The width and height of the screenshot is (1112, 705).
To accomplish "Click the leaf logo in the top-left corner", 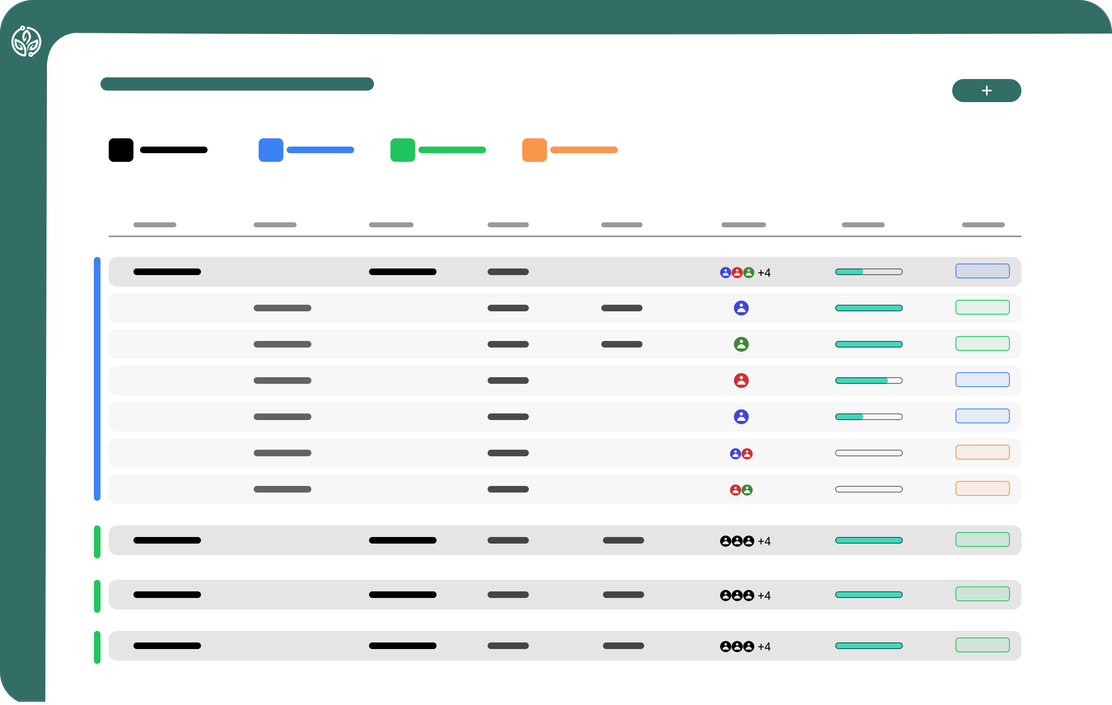I will [x=26, y=42].
